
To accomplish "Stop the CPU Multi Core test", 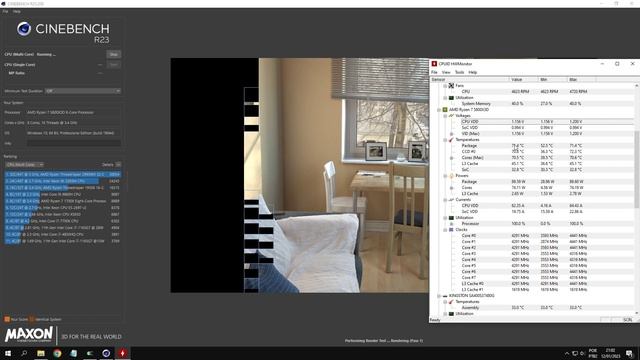I will [x=114, y=54].
